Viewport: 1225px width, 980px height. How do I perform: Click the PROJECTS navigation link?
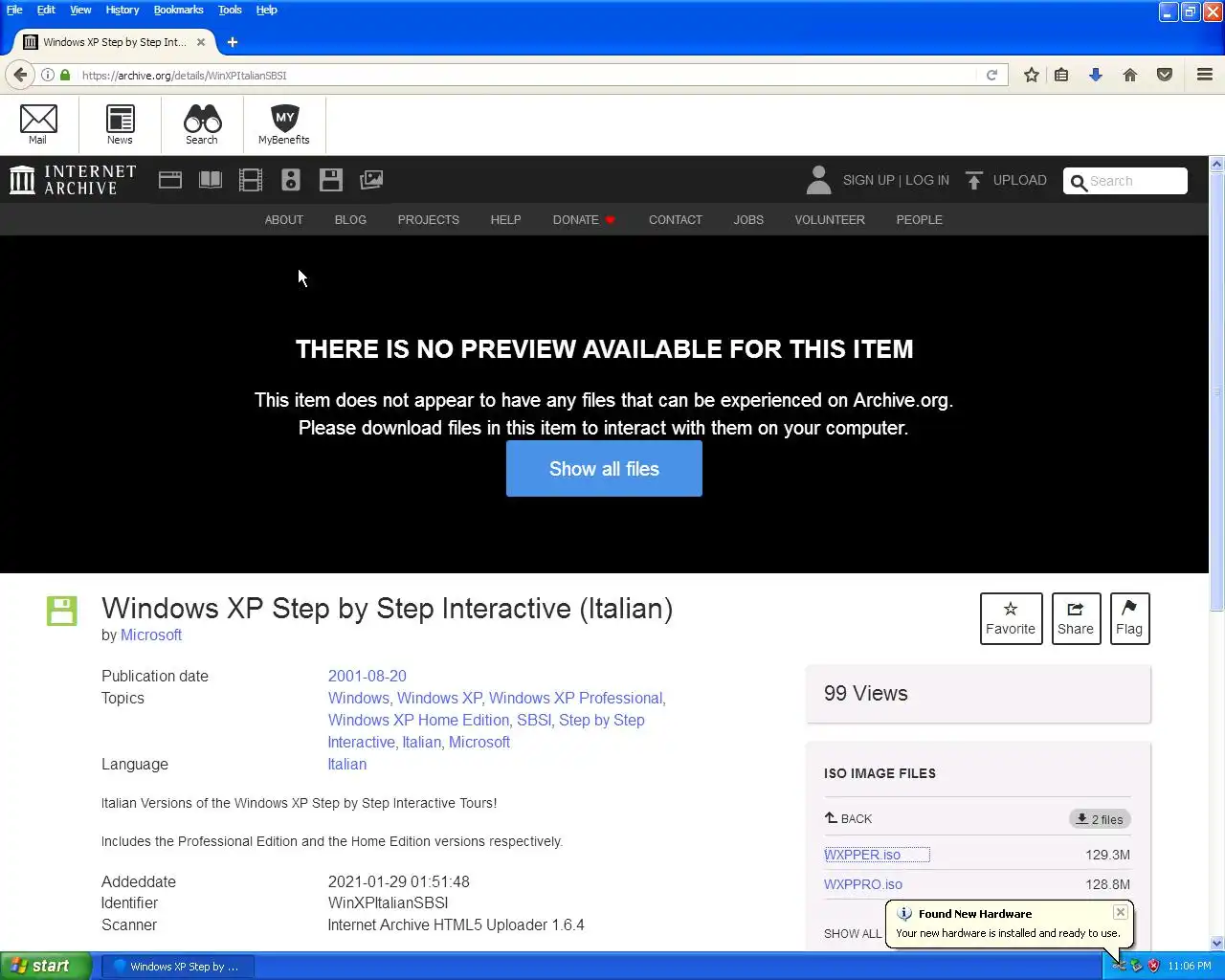pyautogui.click(x=429, y=220)
